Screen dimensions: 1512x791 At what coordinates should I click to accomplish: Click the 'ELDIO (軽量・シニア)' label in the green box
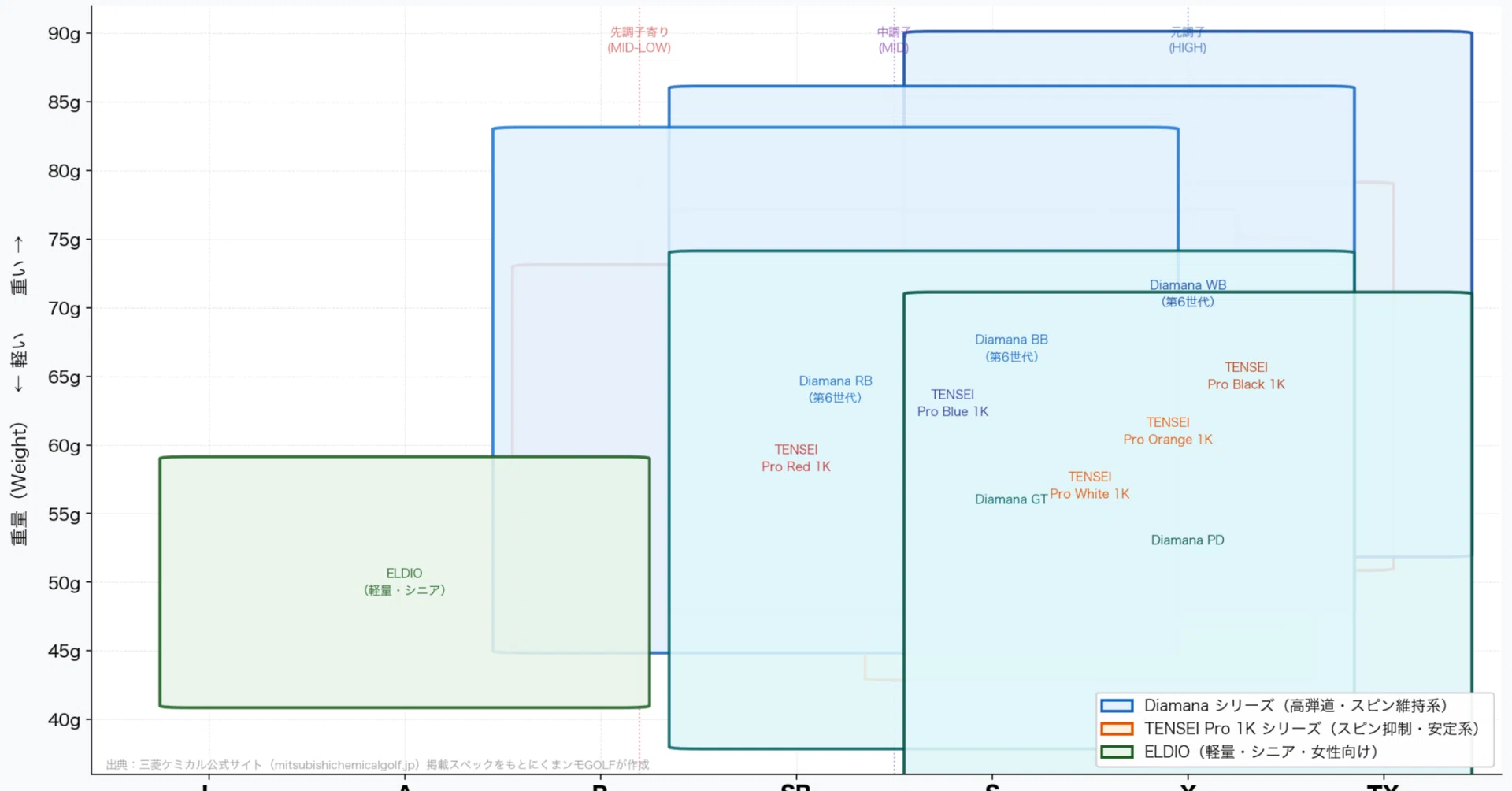(x=405, y=581)
